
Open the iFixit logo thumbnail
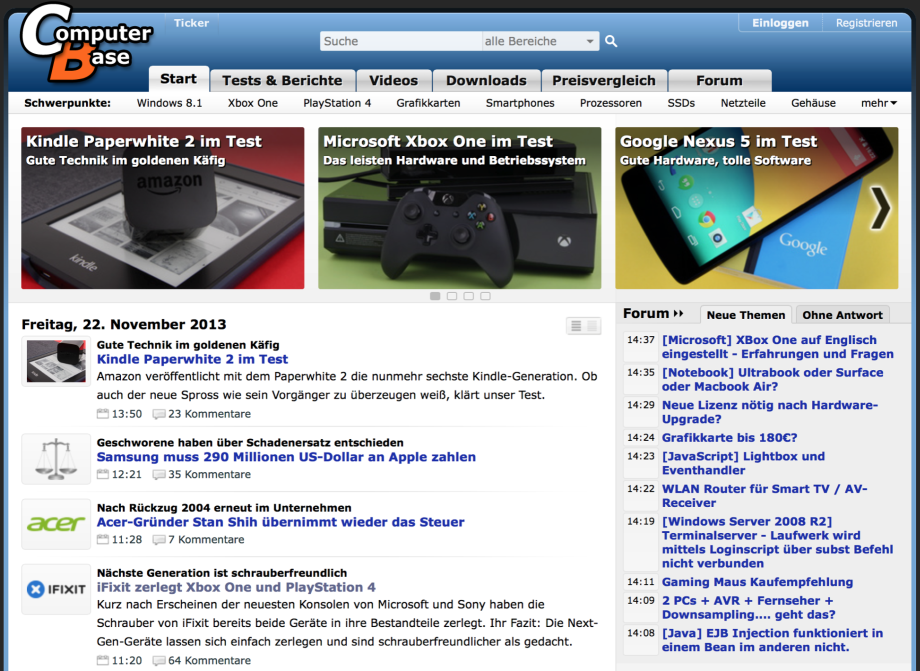(x=56, y=589)
